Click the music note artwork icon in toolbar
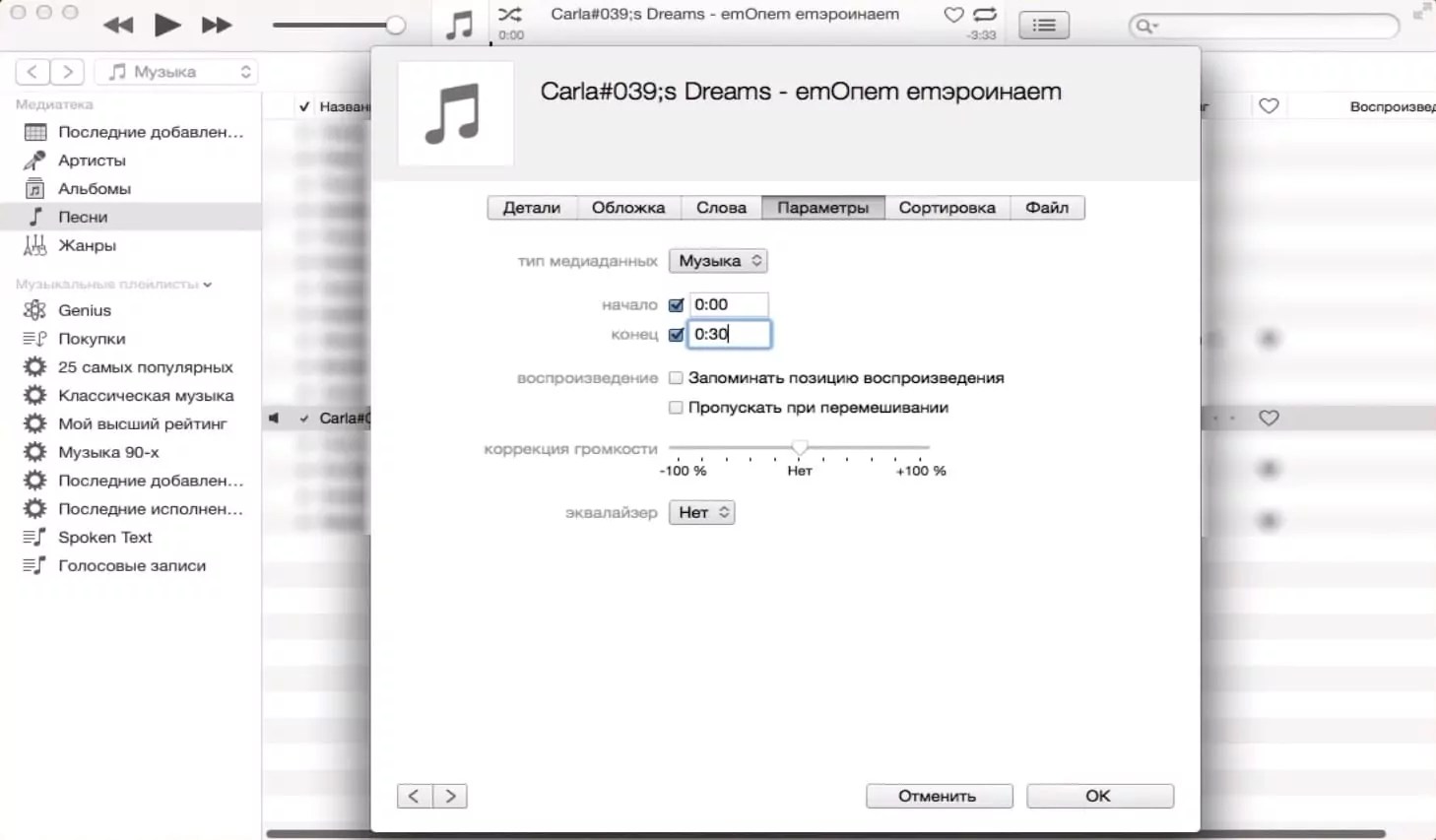The height and width of the screenshot is (840, 1436). (x=460, y=24)
